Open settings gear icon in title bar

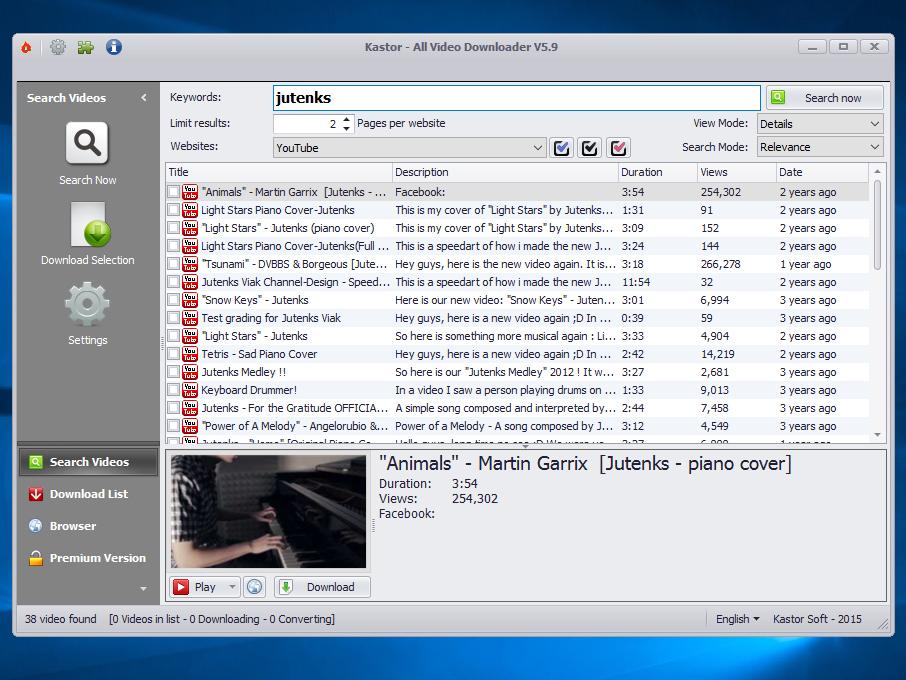[x=58, y=47]
